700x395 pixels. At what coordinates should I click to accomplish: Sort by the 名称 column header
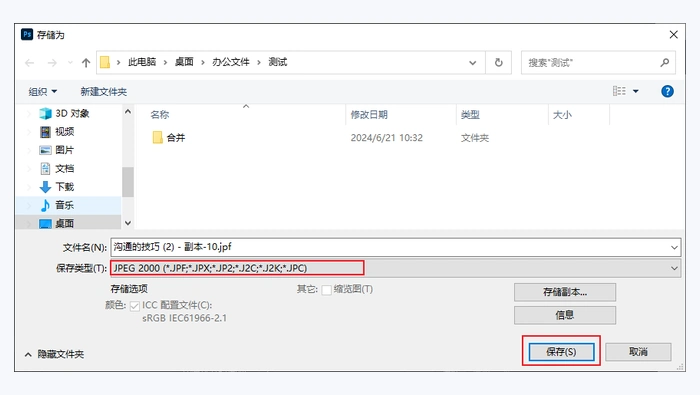160,115
